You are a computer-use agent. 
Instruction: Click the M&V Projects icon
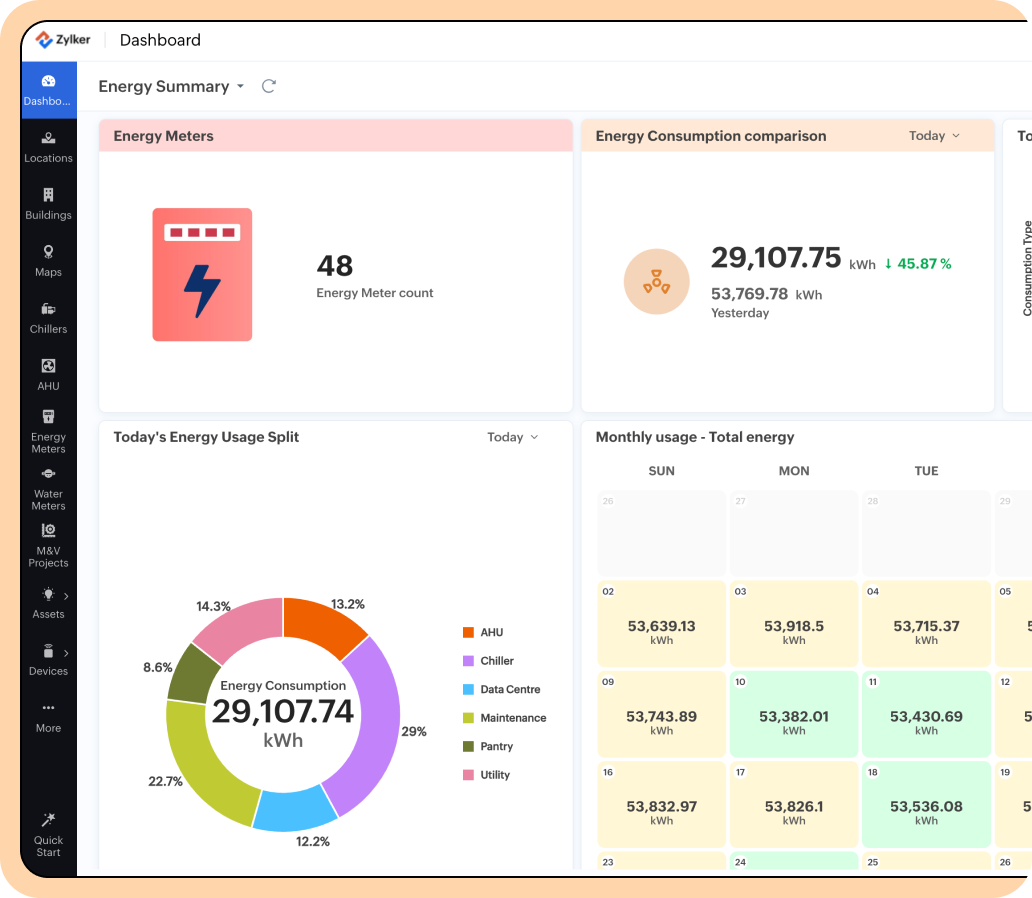click(48, 546)
